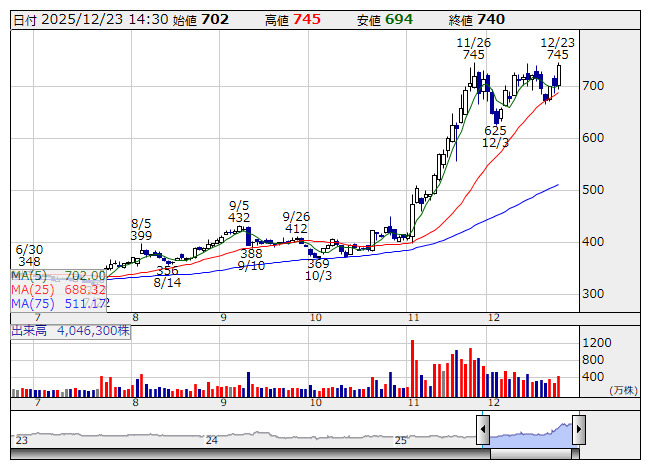Click the 24 year marker in overview
The width and height of the screenshot is (653, 470).
pos(211,440)
